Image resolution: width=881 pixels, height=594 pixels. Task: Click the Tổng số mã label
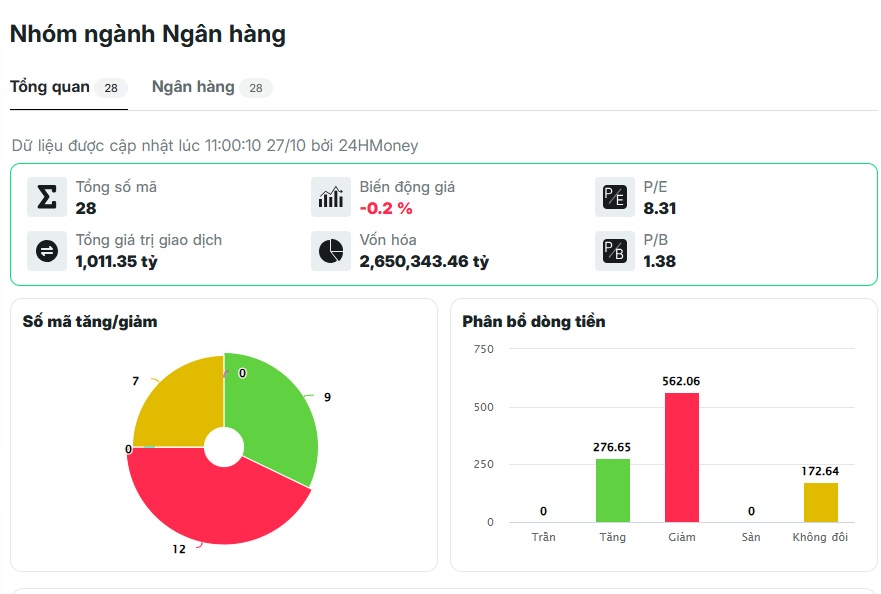click(x=116, y=187)
